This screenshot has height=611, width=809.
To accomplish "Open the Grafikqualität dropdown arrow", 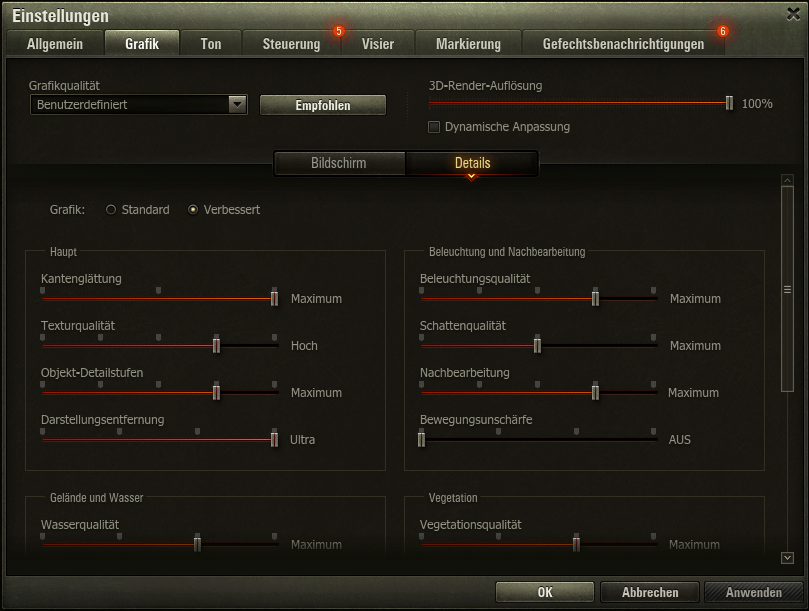I will (x=237, y=104).
